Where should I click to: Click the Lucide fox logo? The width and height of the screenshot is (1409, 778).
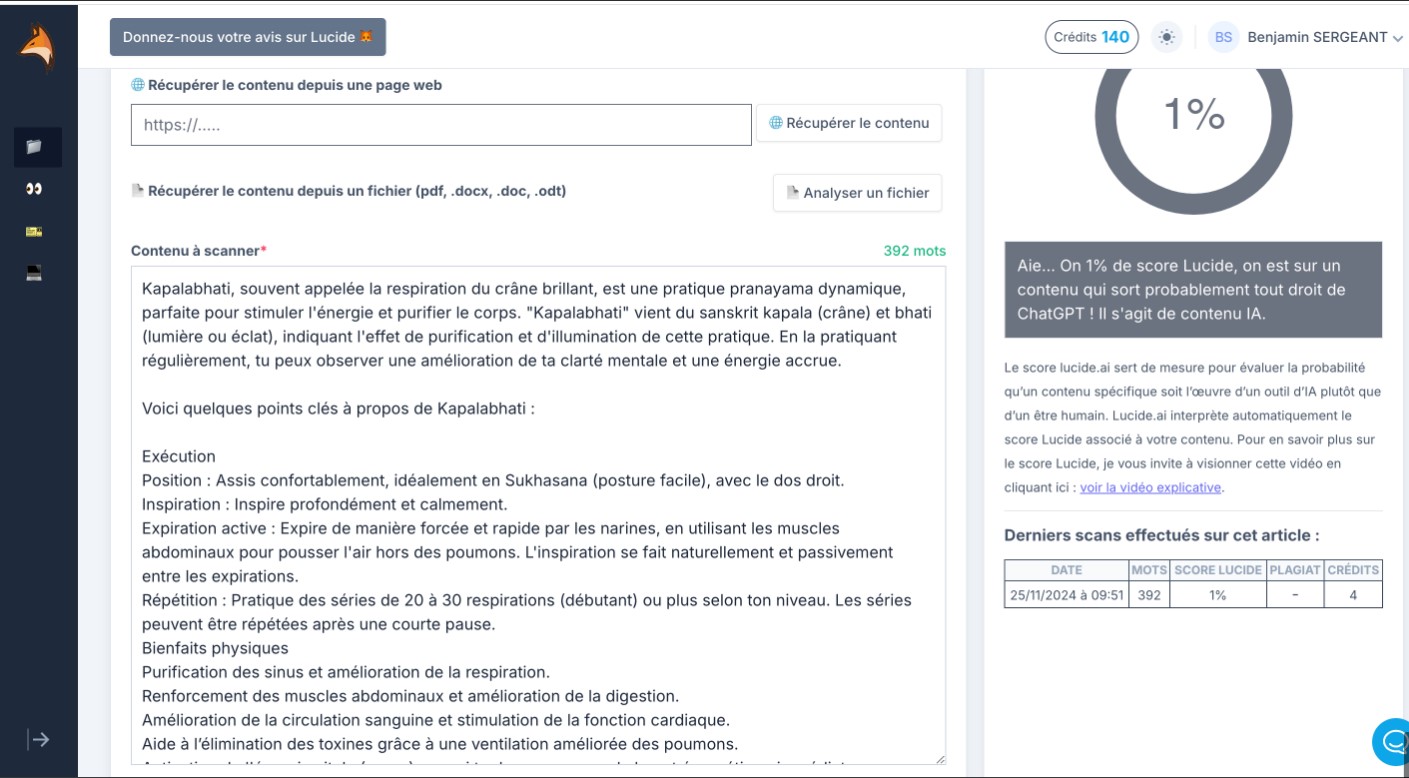pos(38,47)
